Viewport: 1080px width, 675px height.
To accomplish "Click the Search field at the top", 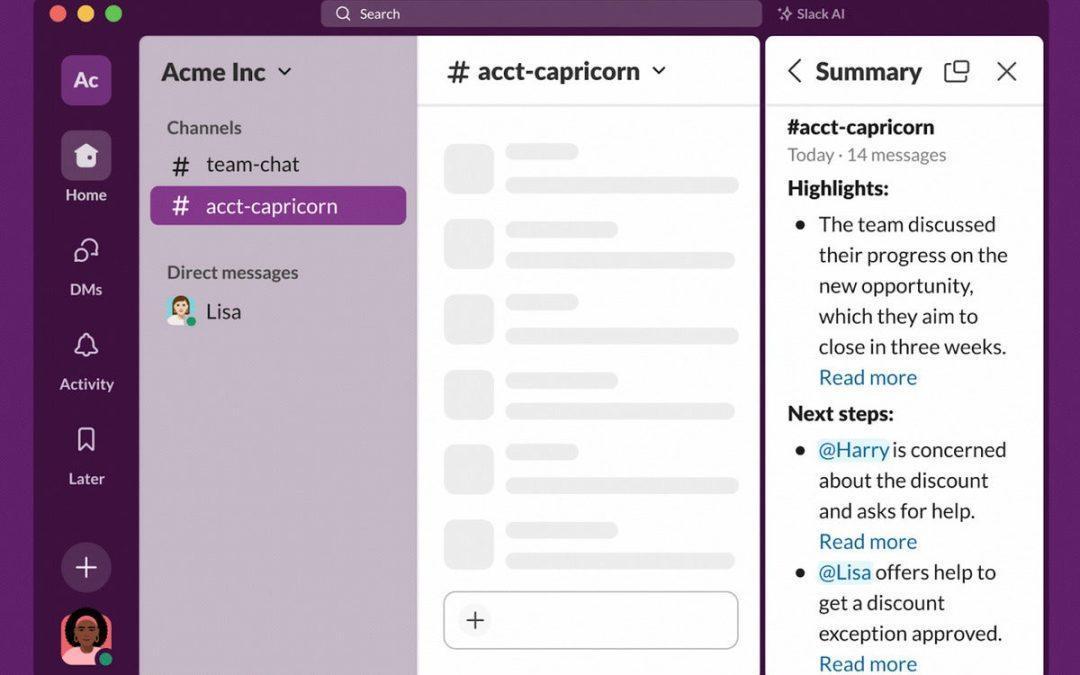I will pyautogui.click(x=541, y=14).
